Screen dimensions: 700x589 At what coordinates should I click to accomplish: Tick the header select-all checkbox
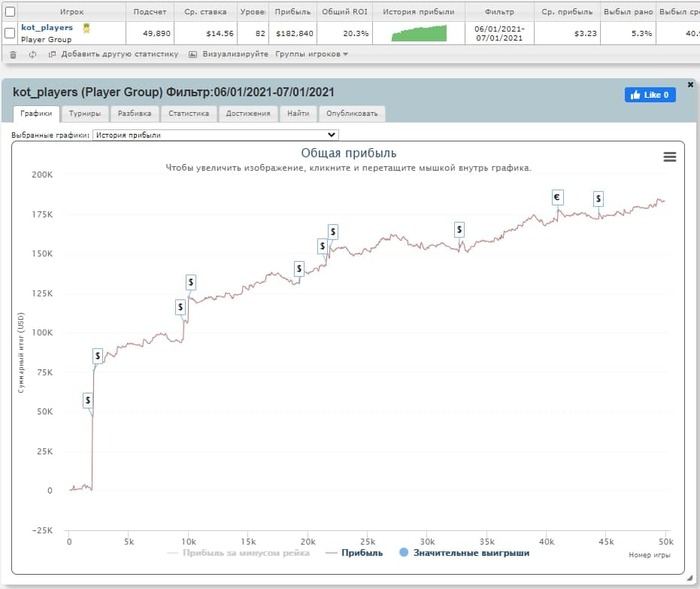coord(10,12)
